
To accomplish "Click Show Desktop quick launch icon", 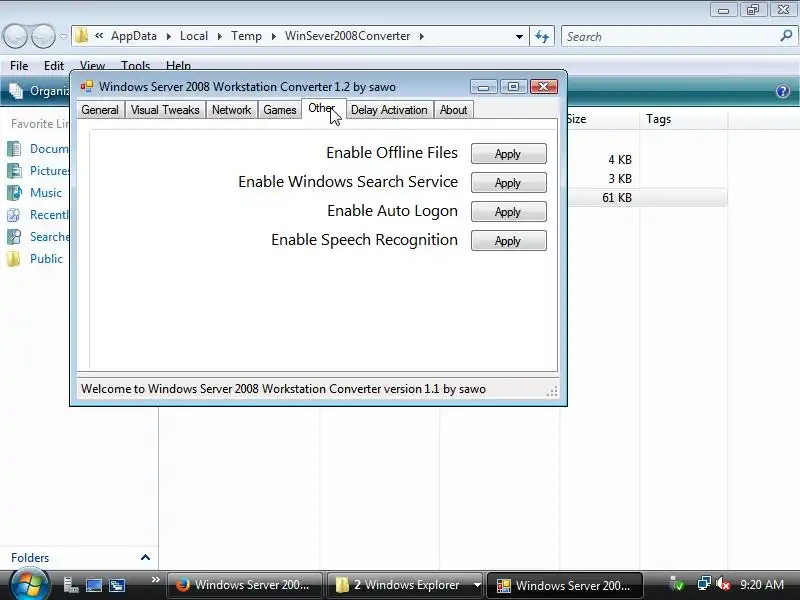I will click(x=94, y=585).
